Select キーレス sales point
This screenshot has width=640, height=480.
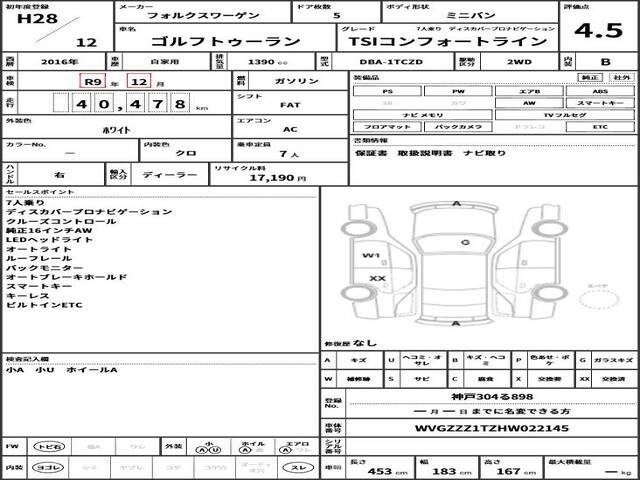(x=27, y=296)
